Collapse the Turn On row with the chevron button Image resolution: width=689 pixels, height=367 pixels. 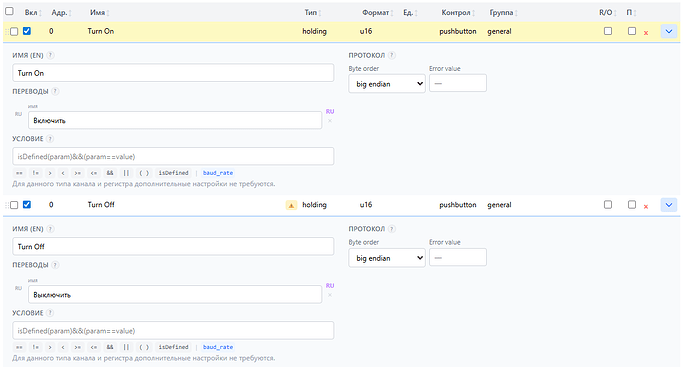669,32
